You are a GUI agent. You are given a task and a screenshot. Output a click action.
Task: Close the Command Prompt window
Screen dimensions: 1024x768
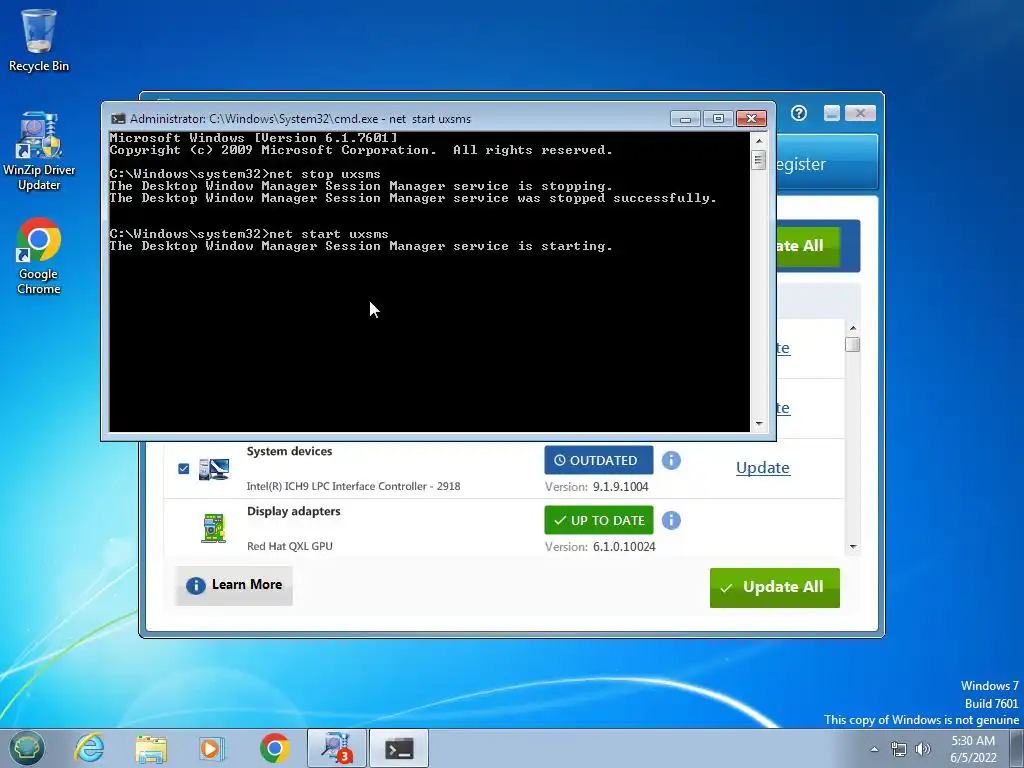(x=751, y=119)
